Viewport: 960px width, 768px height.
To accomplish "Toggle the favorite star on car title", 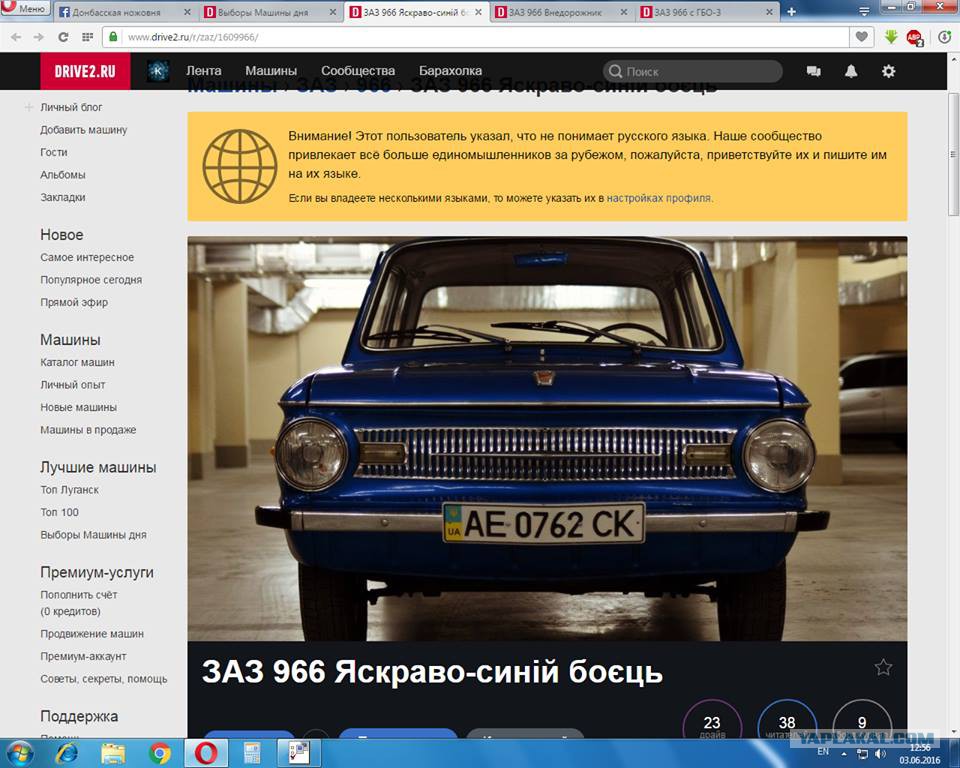I will click(x=883, y=667).
